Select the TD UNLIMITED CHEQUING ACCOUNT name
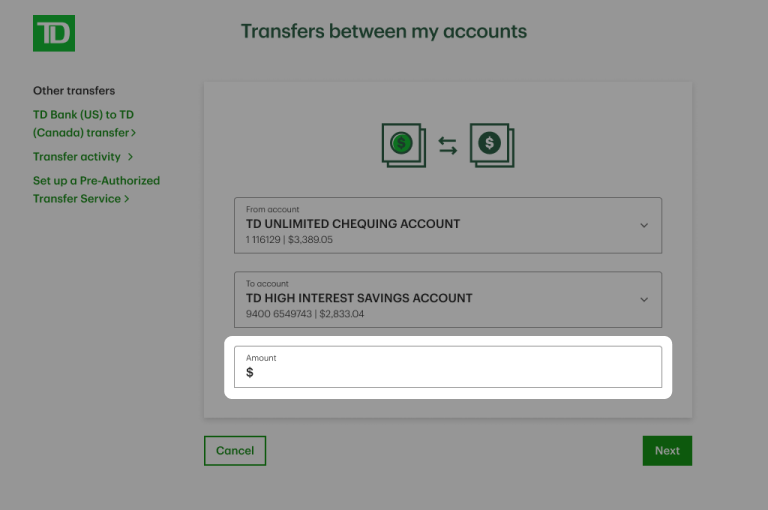Viewport: 768px width, 510px height. pyautogui.click(x=353, y=224)
